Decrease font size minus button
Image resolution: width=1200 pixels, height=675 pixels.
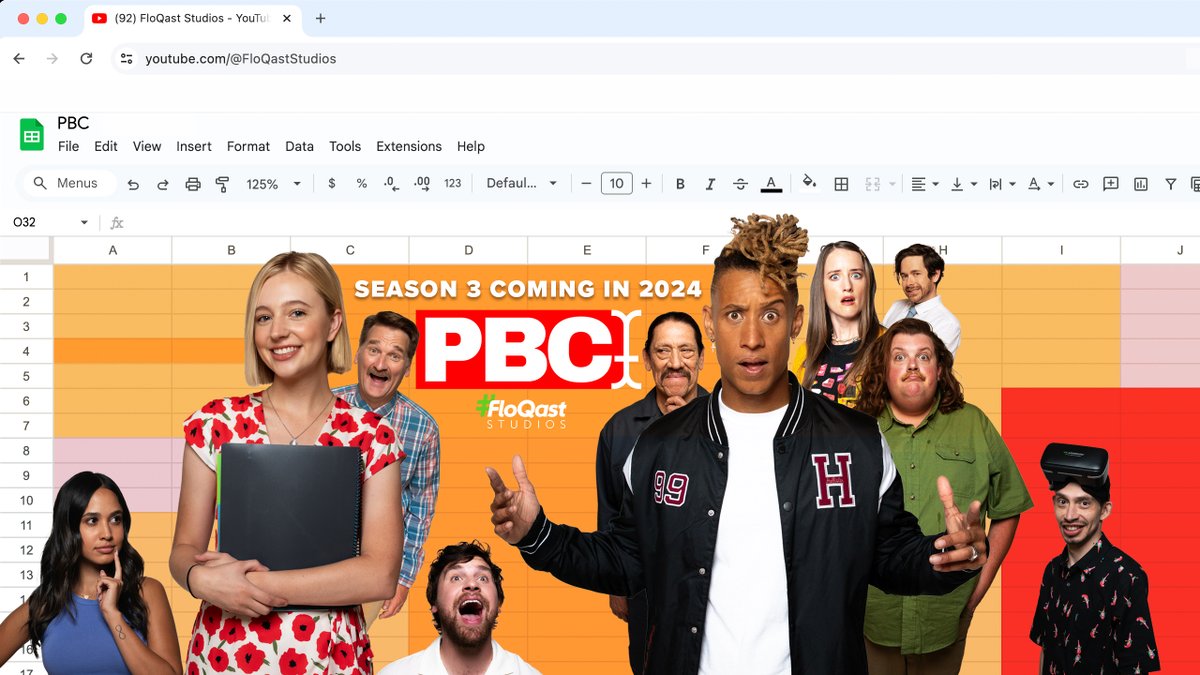pyautogui.click(x=586, y=184)
